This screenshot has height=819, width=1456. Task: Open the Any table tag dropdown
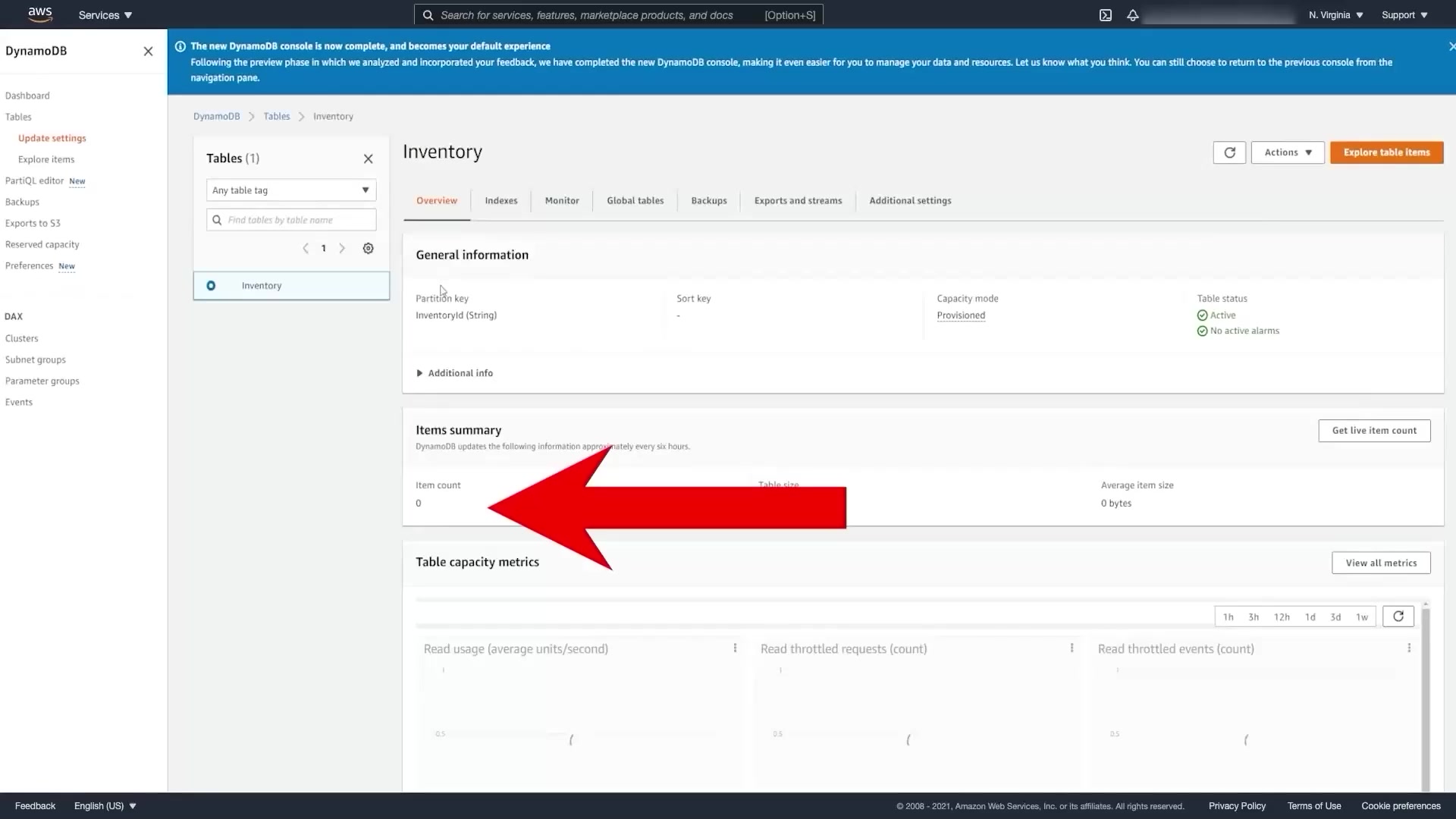click(x=291, y=190)
